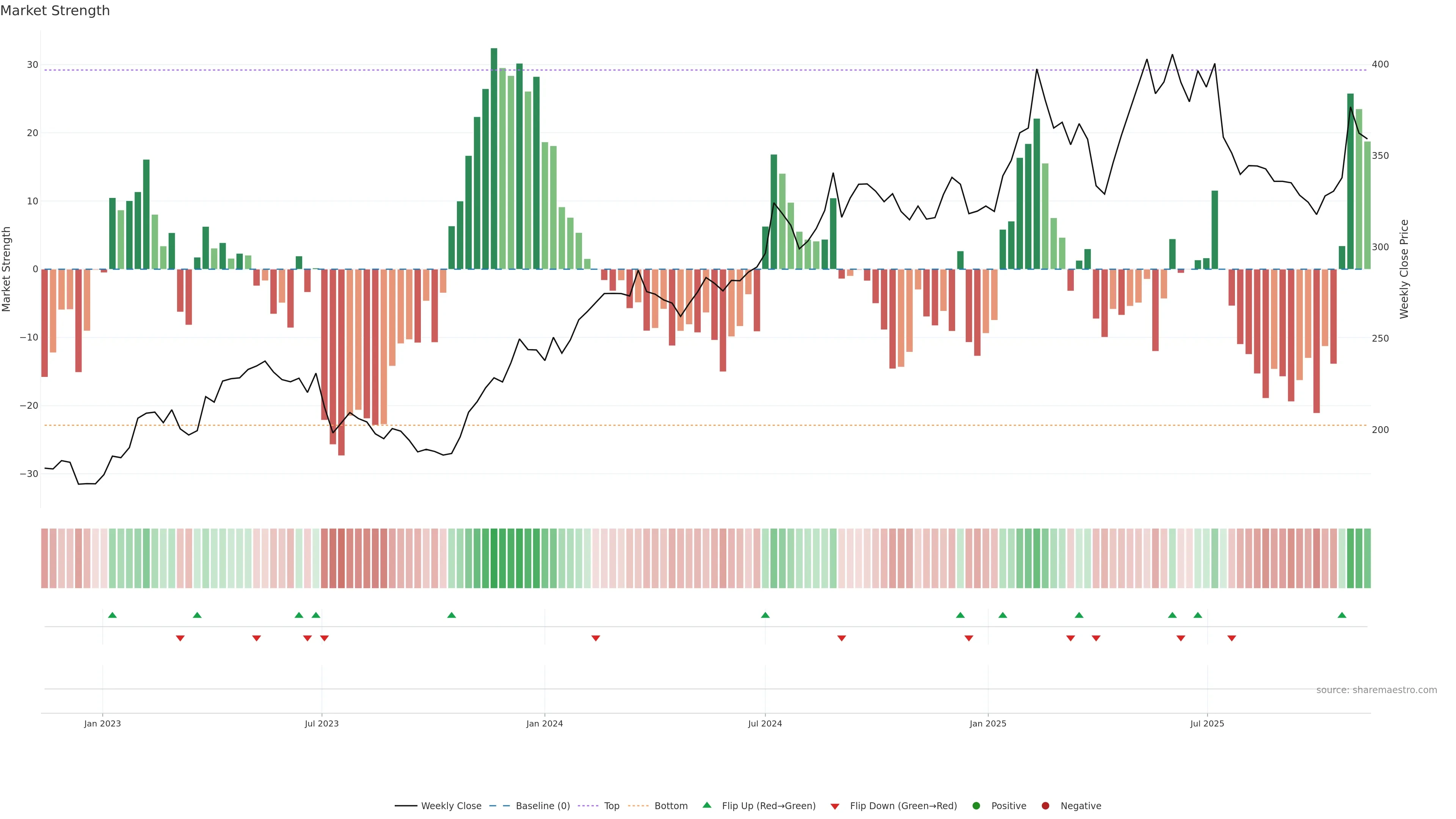Viewport: 1456px width, 819px height.
Task: Click the red Negative legend dot
Action: tap(1045, 806)
